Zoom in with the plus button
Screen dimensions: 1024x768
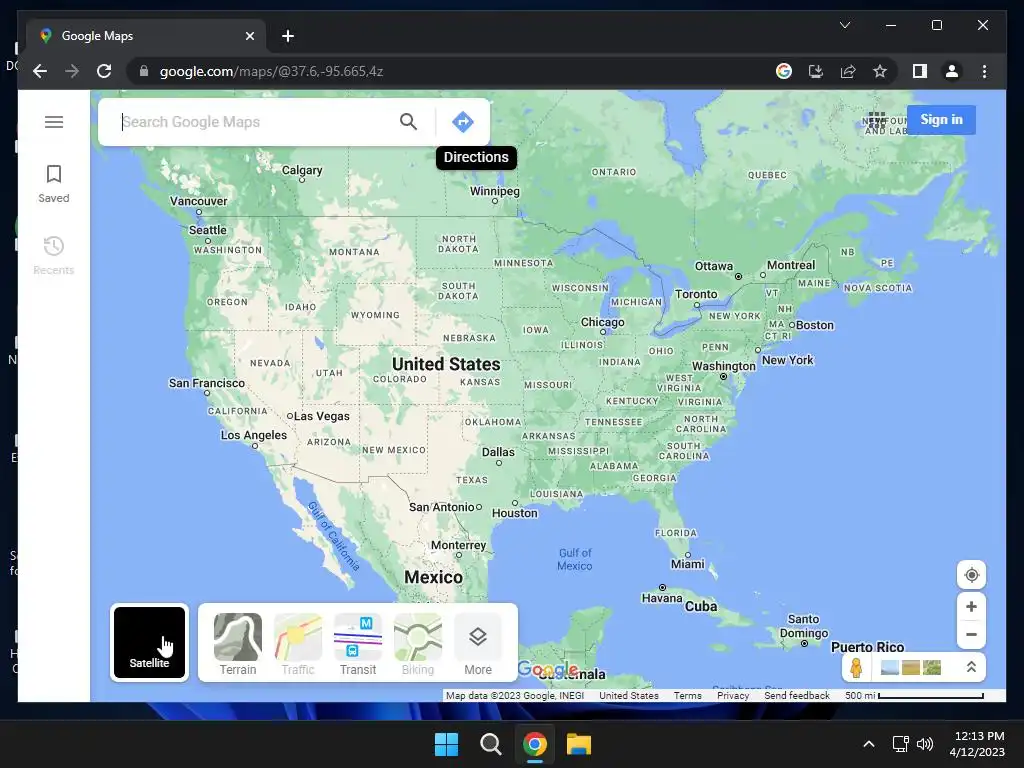[971, 607]
